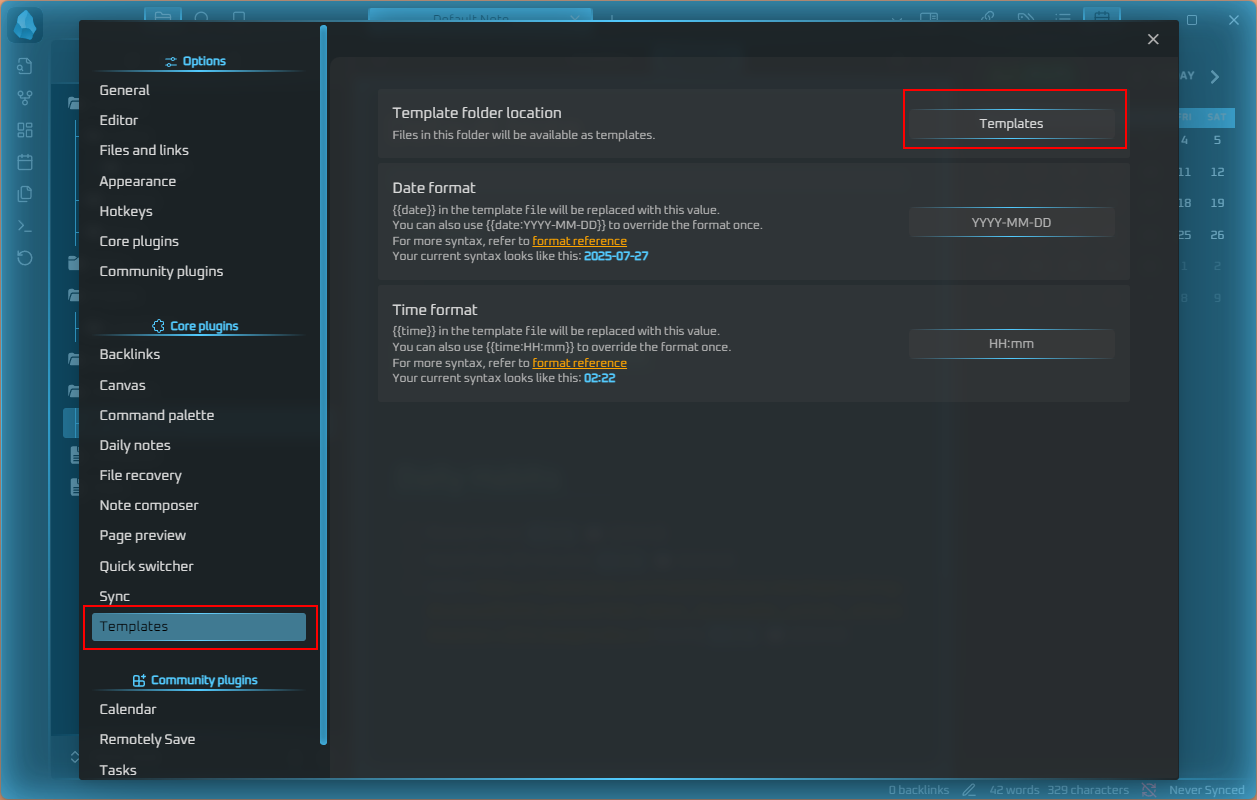Click 329 characters in the status bar
This screenshot has height=800, width=1257.
pyautogui.click(x=1088, y=790)
